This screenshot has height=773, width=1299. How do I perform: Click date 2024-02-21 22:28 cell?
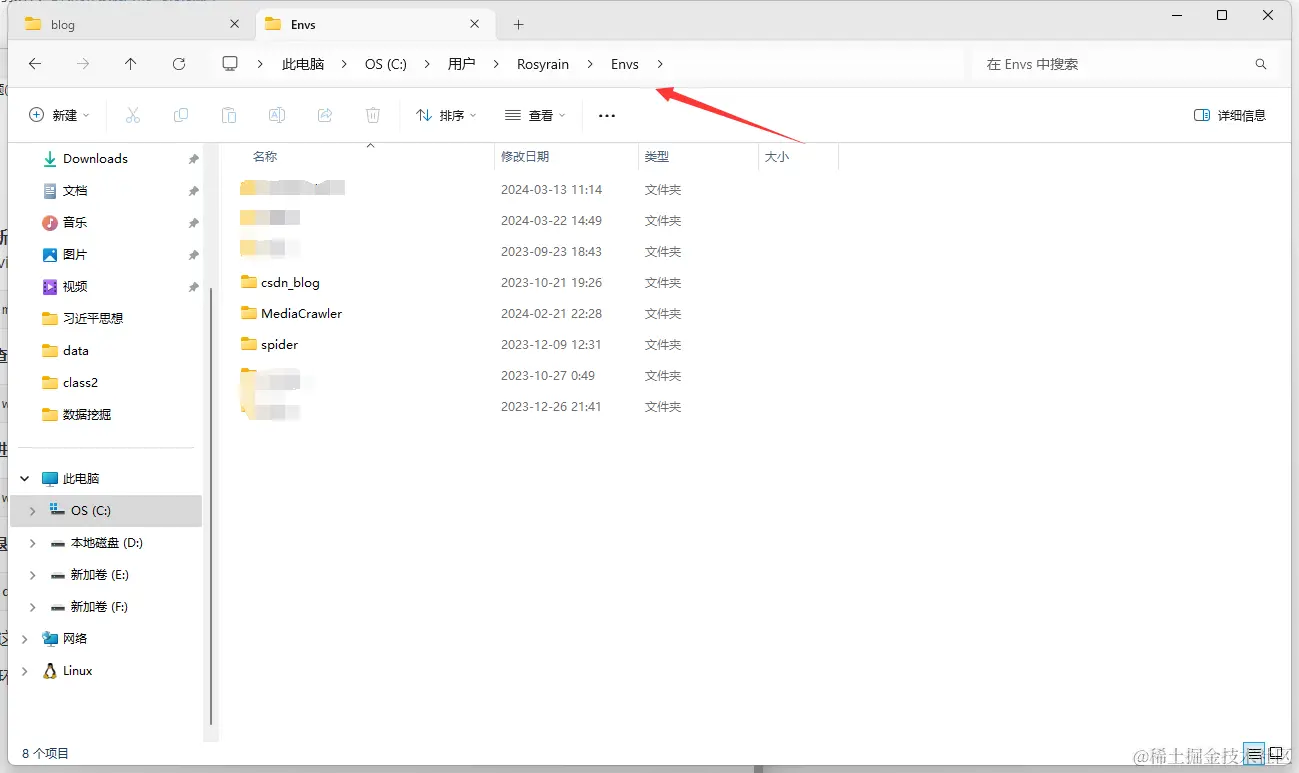pyautogui.click(x=551, y=313)
